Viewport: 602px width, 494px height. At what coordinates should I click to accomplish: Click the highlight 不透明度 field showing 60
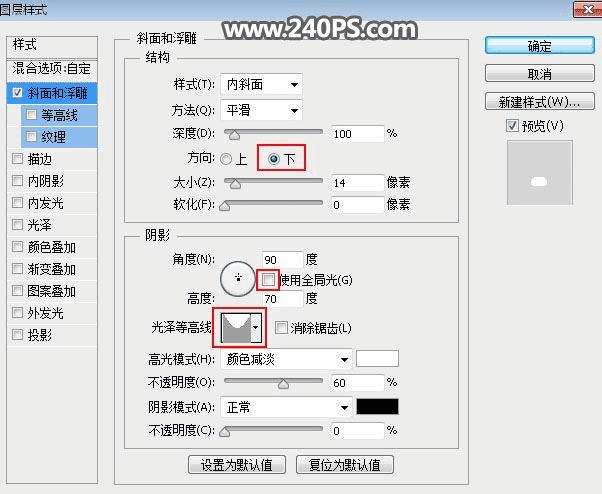tap(357, 383)
